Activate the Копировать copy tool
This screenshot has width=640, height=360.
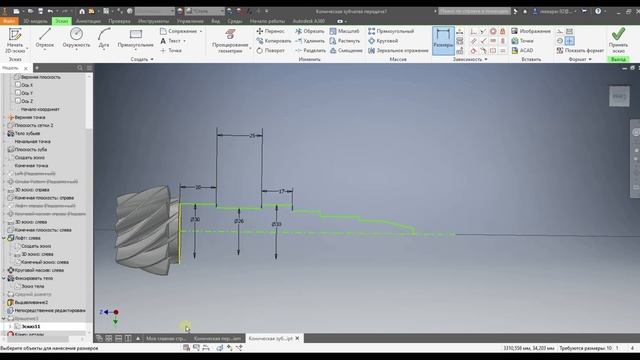273,41
